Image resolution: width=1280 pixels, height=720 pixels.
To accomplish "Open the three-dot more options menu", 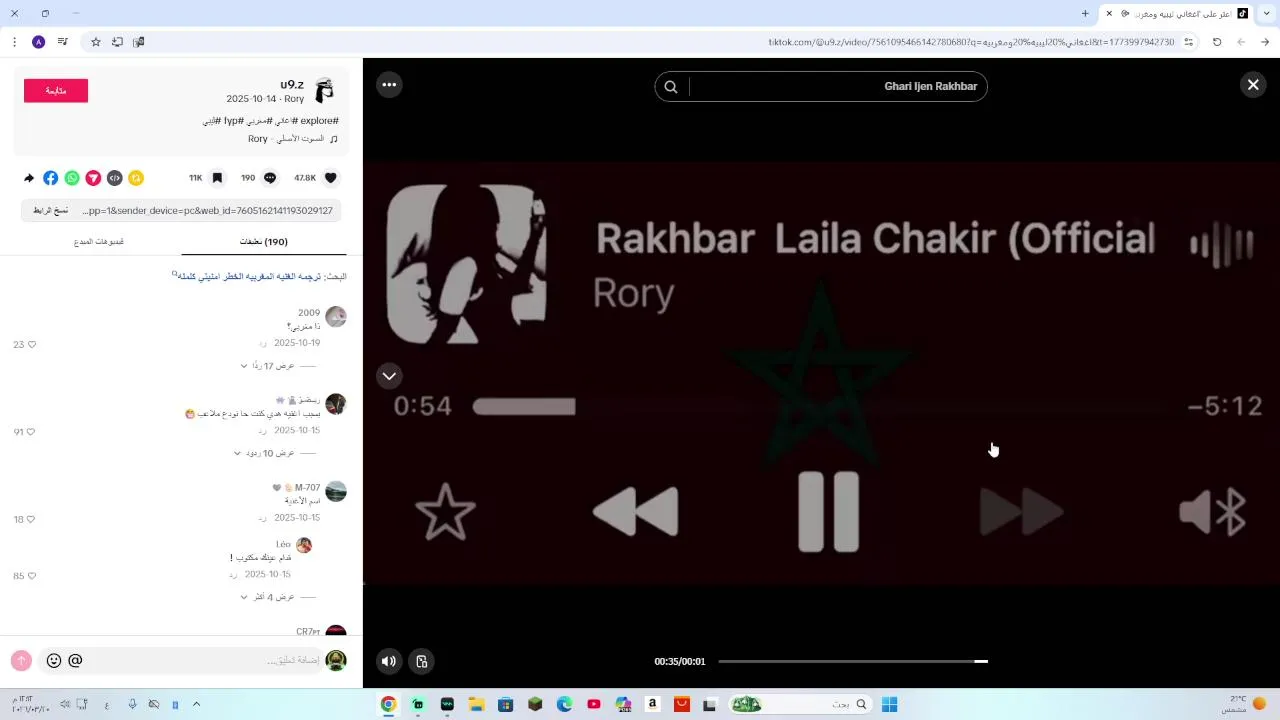I will tap(389, 85).
